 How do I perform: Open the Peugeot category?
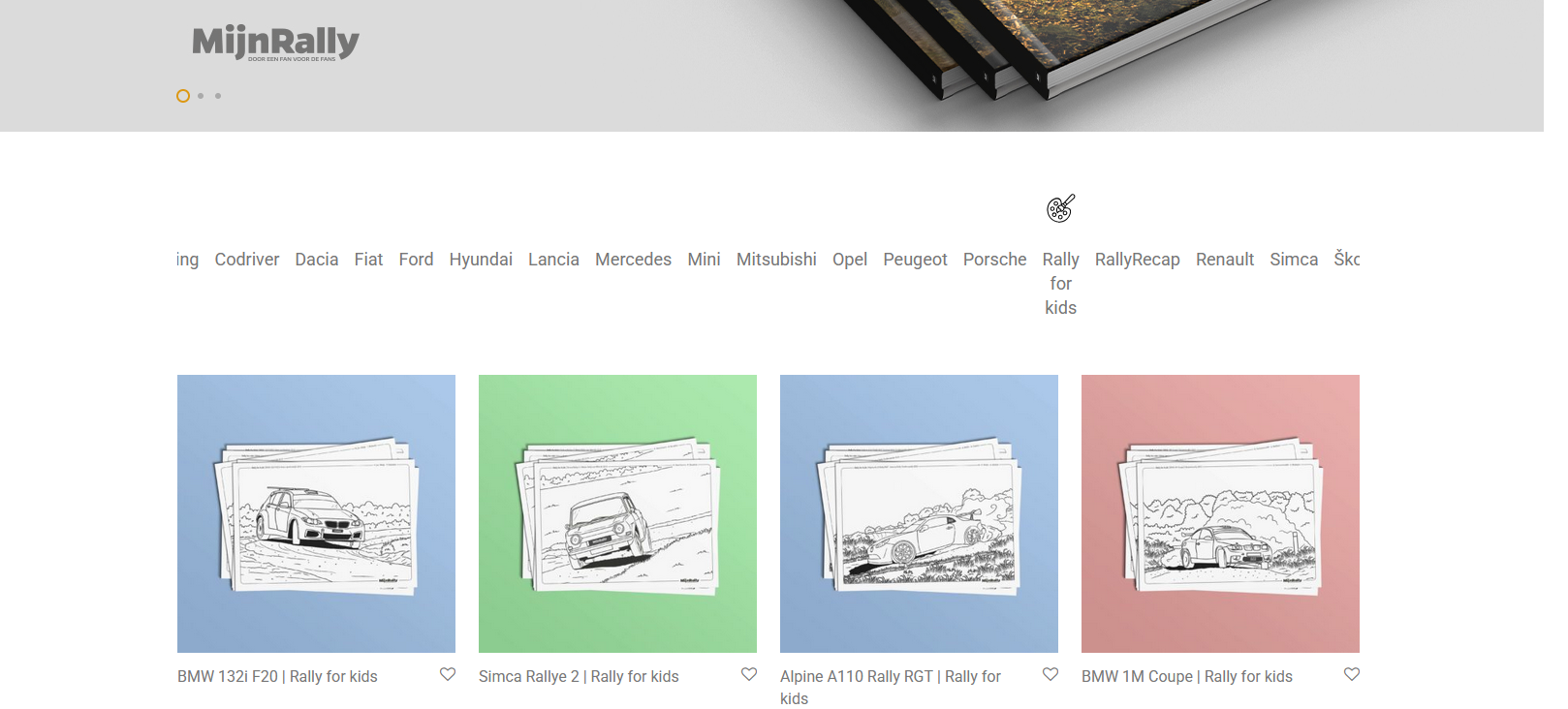coord(915,260)
